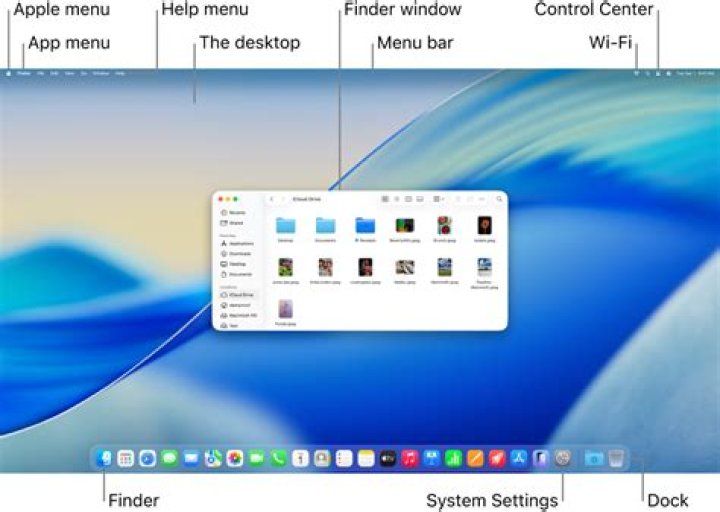Open the Finder app menu

click(x=24, y=73)
